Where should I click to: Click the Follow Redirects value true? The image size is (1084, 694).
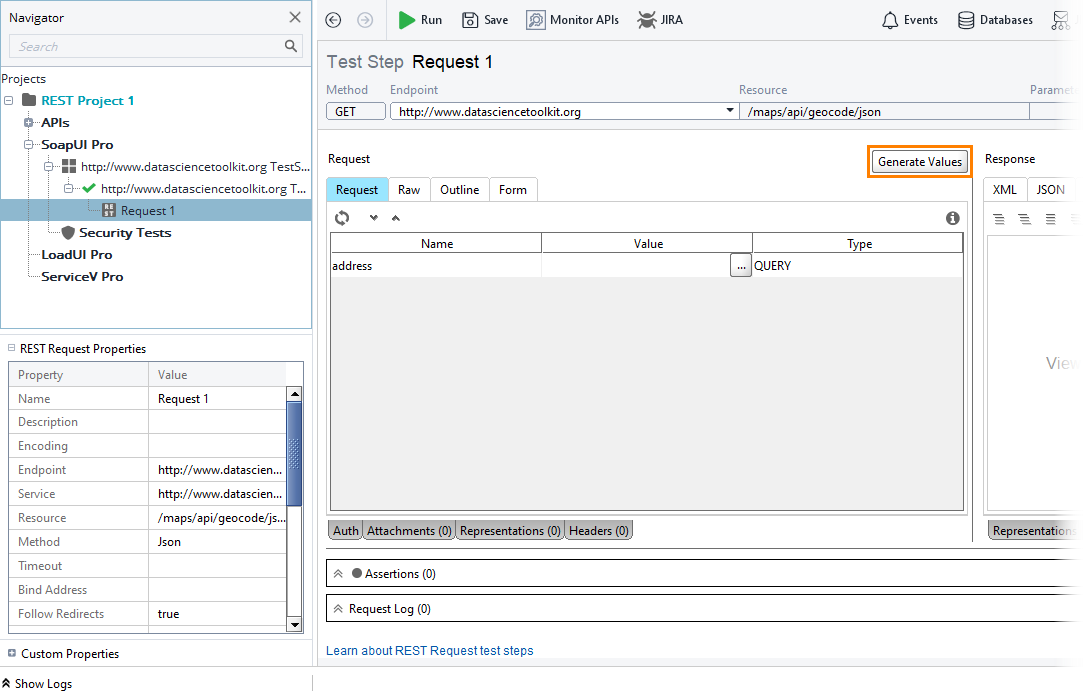(x=216, y=614)
